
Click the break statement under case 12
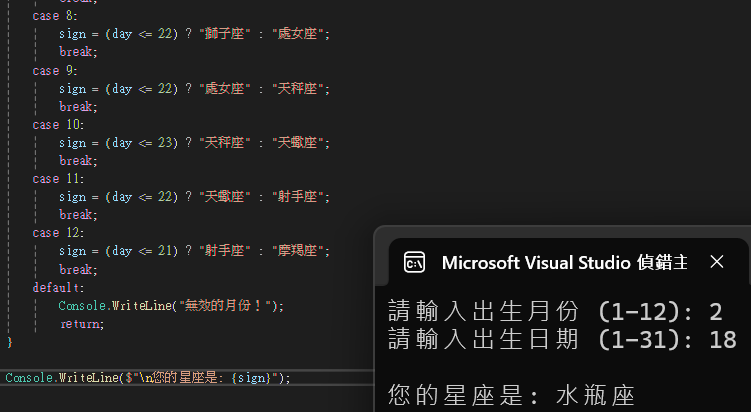click(78, 269)
